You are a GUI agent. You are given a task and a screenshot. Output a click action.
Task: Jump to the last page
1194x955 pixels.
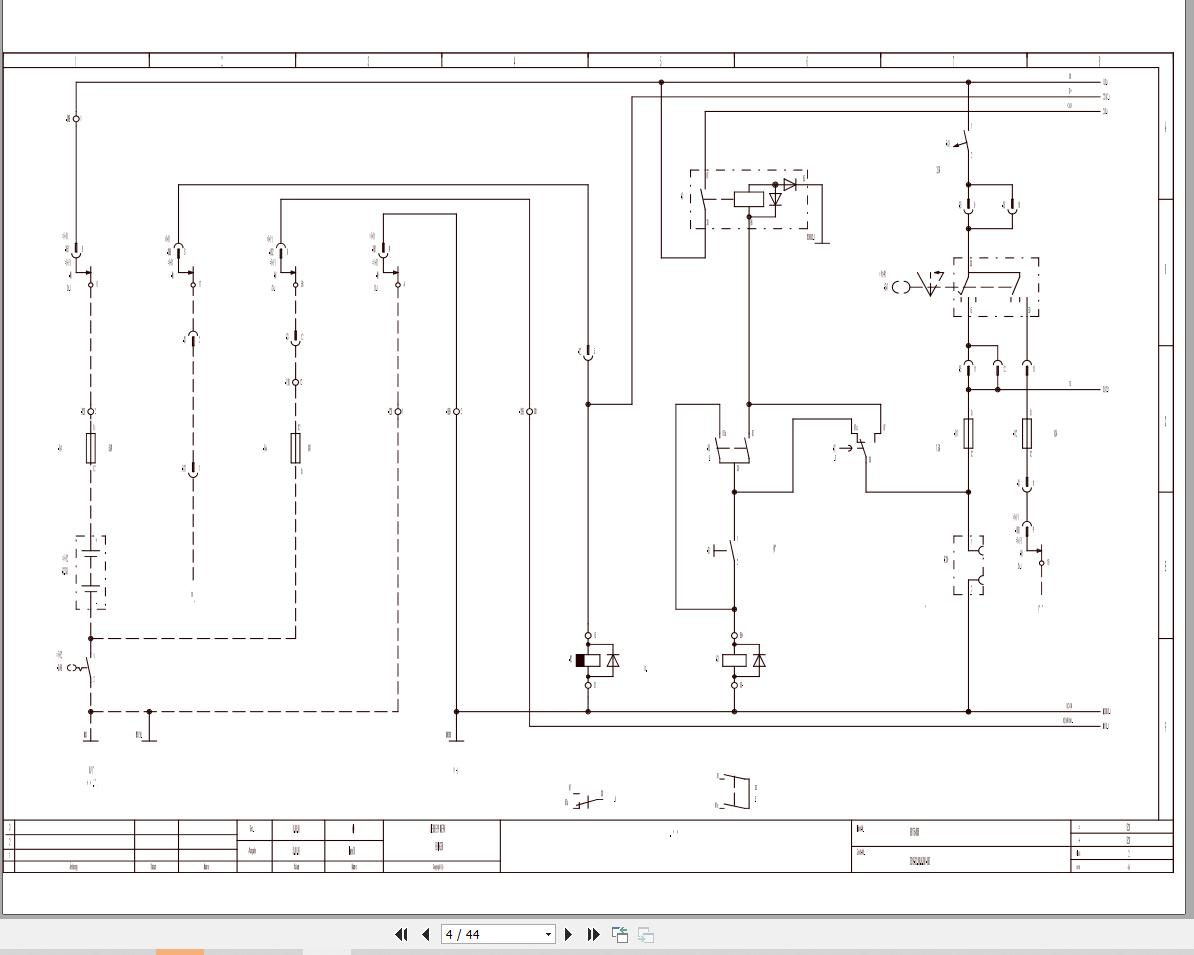[x=593, y=934]
